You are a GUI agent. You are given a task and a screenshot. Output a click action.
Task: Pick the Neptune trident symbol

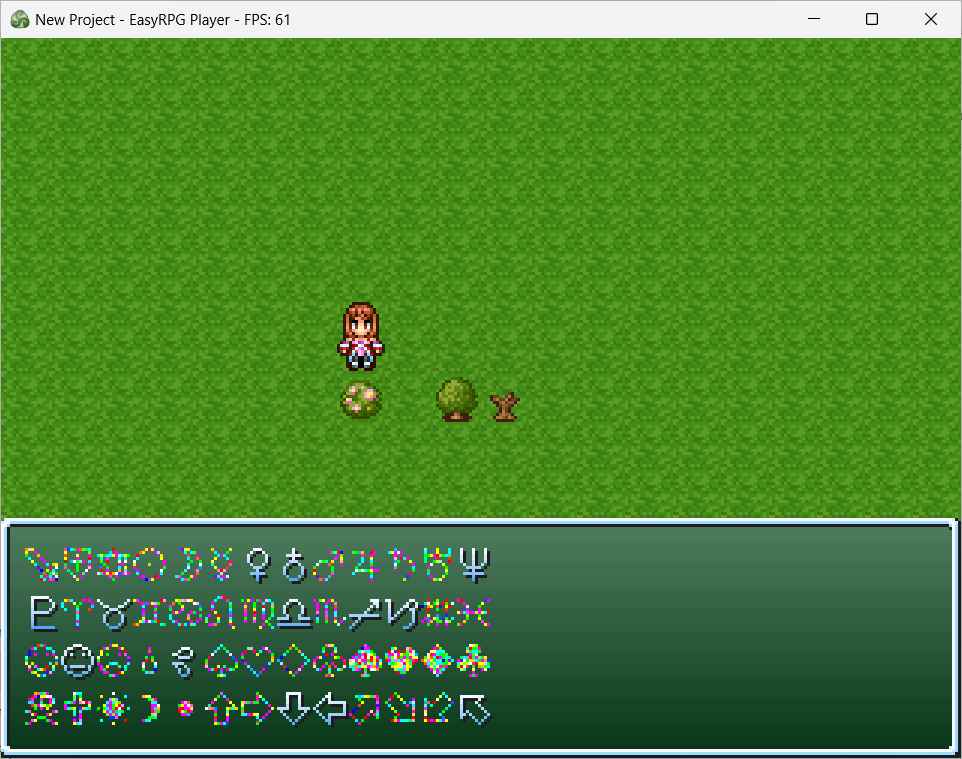point(474,564)
